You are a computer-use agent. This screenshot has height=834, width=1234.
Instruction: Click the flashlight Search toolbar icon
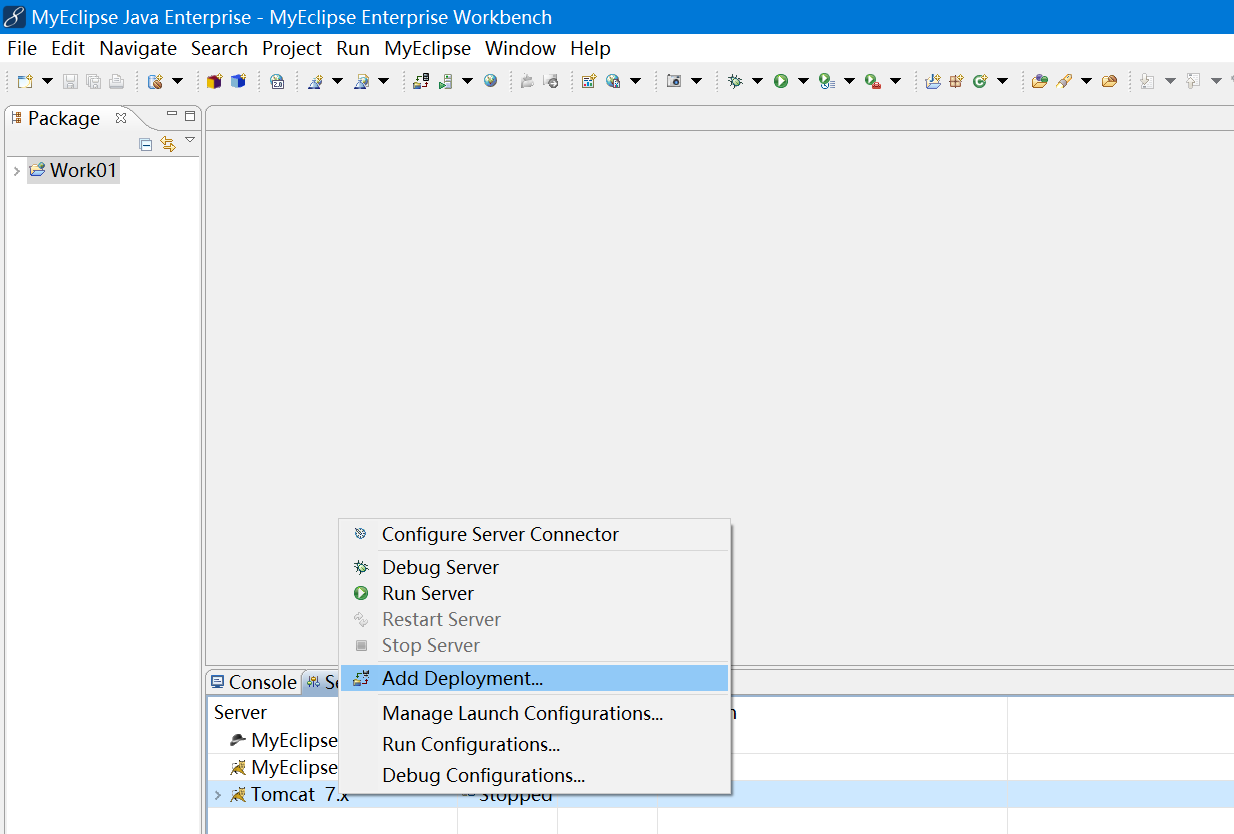(x=1064, y=81)
